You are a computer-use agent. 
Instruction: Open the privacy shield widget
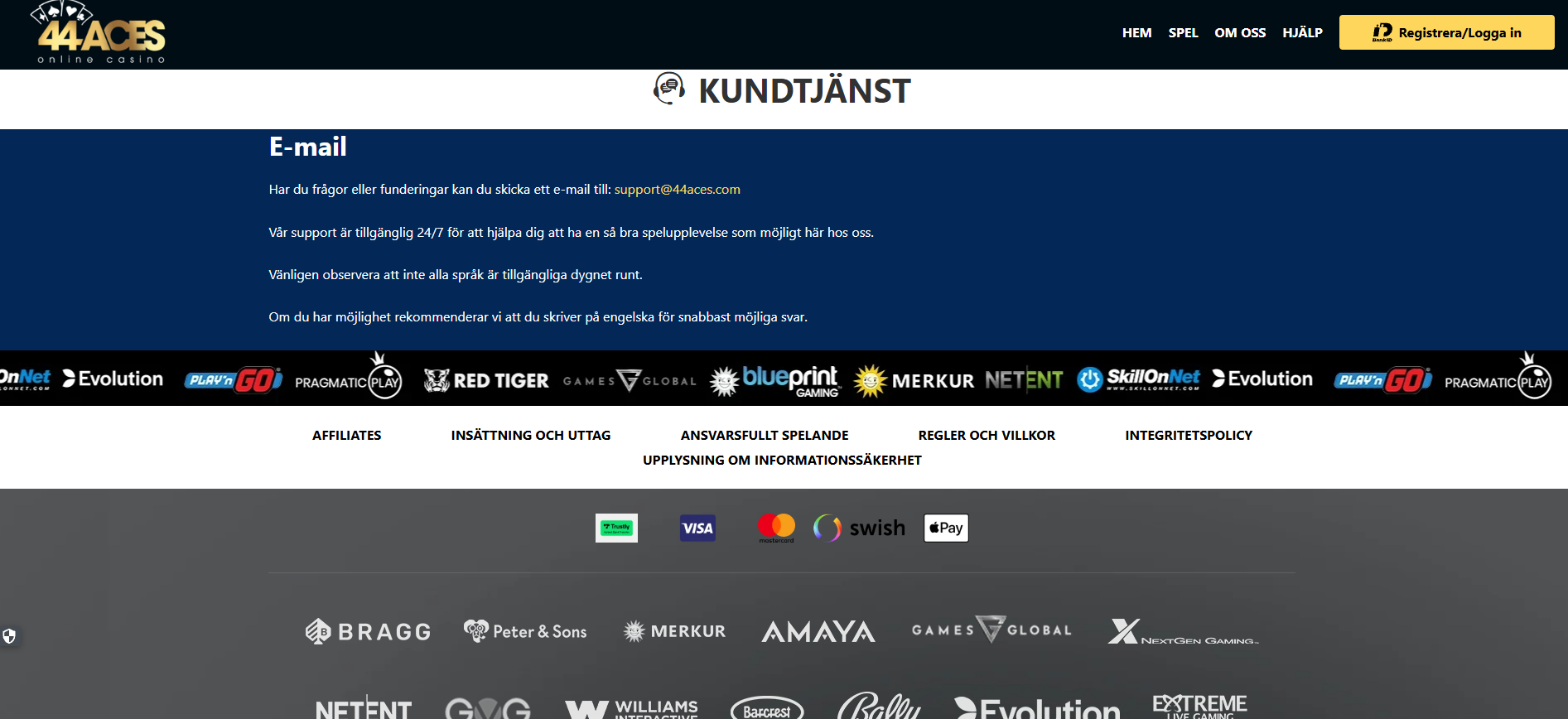[x=9, y=636]
